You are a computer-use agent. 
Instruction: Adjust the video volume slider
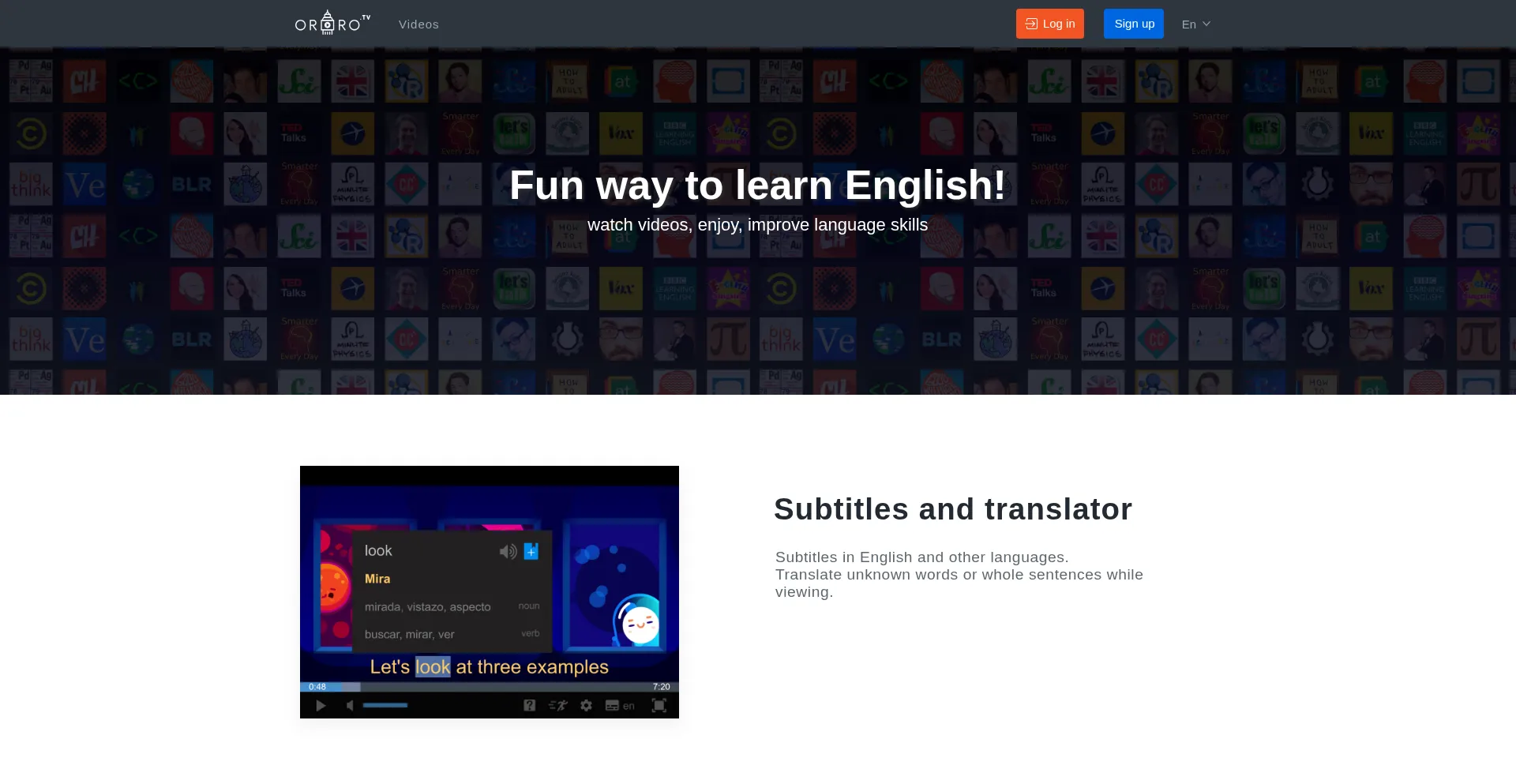point(385,706)
